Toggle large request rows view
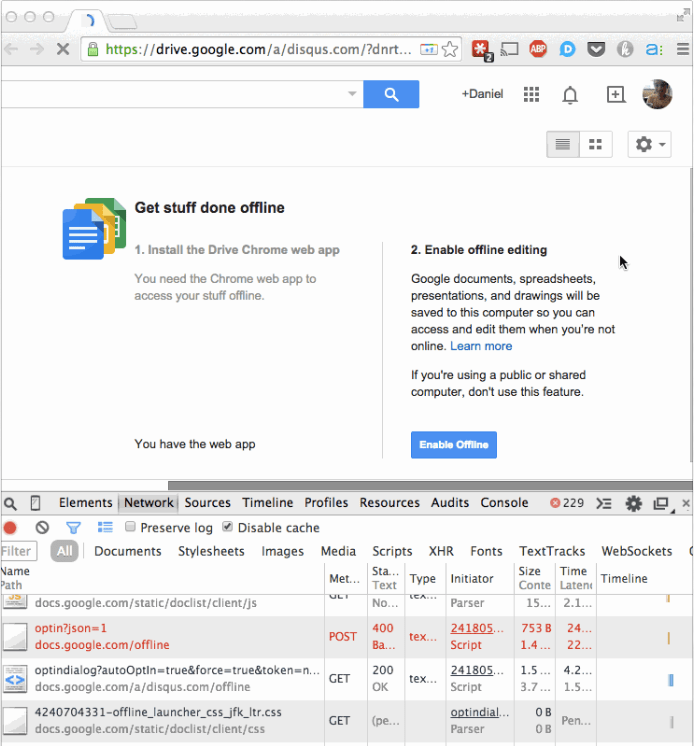Screen dimensions: 694x746 [105, 528]
